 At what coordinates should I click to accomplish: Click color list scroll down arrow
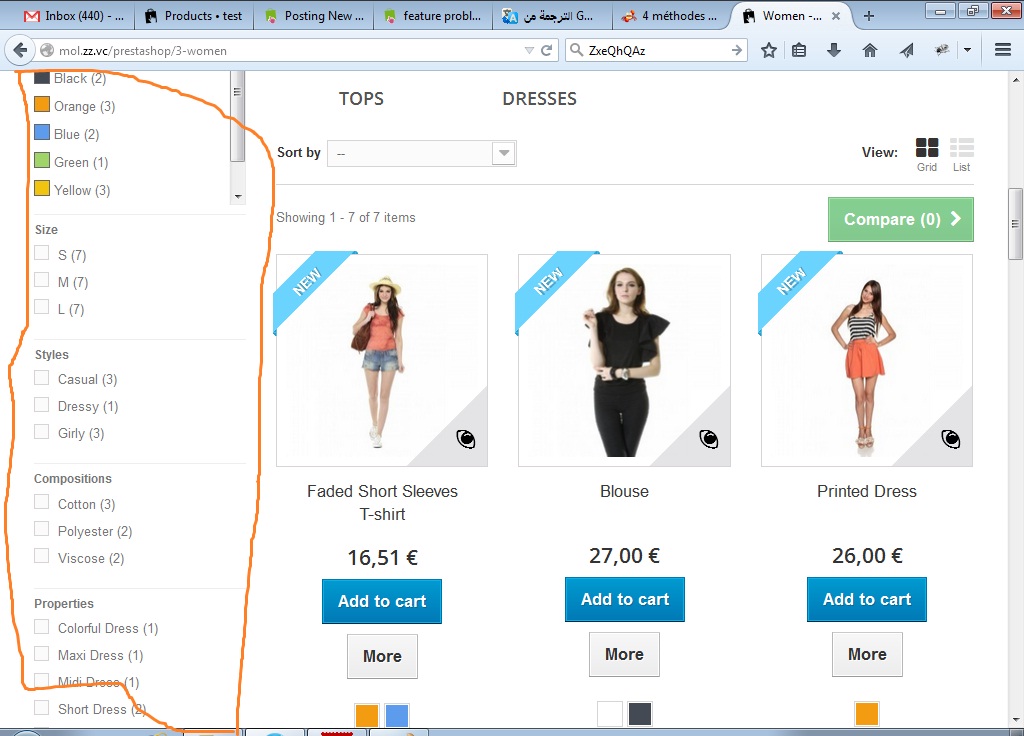point(238,197)
